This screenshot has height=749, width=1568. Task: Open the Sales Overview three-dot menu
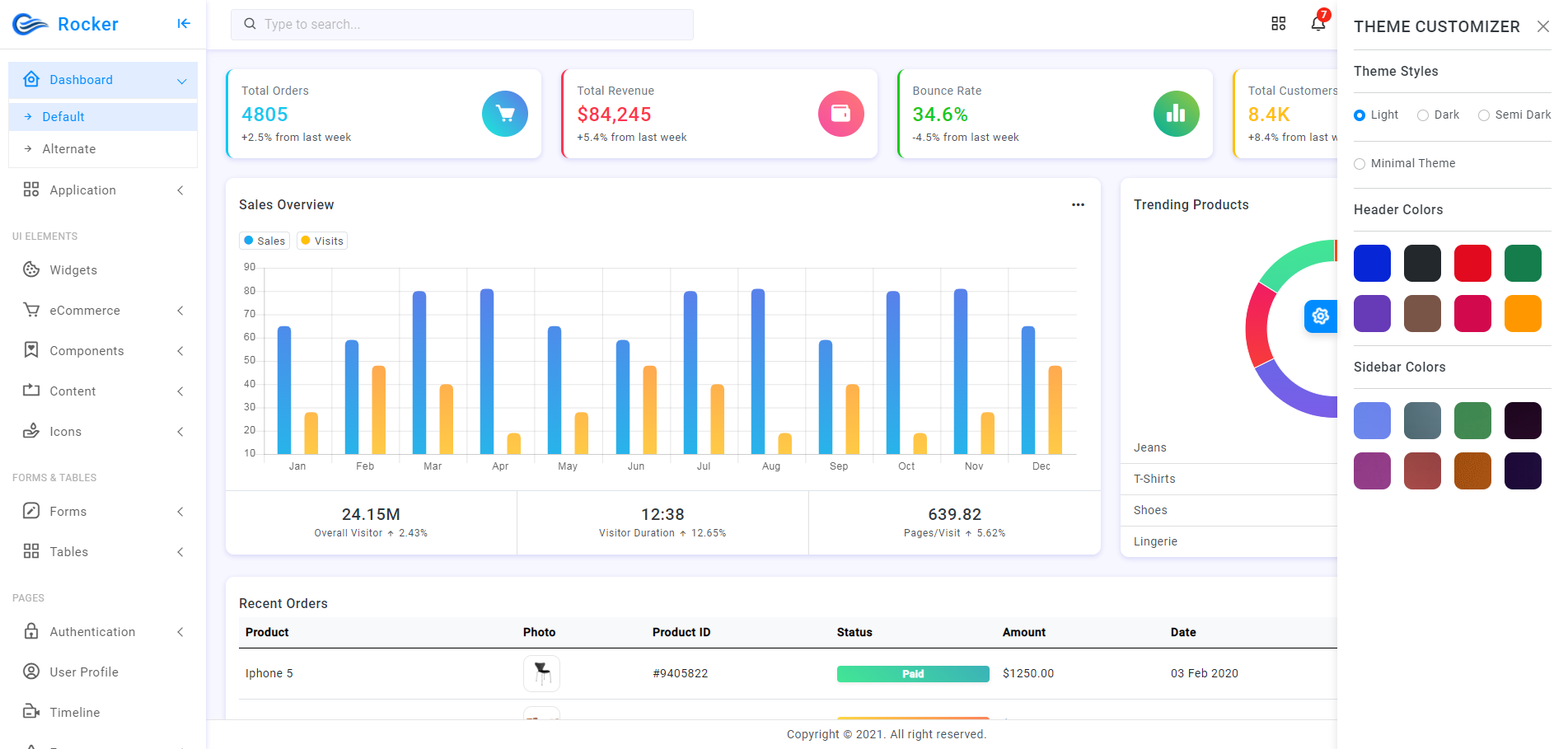click(1078, 205)
